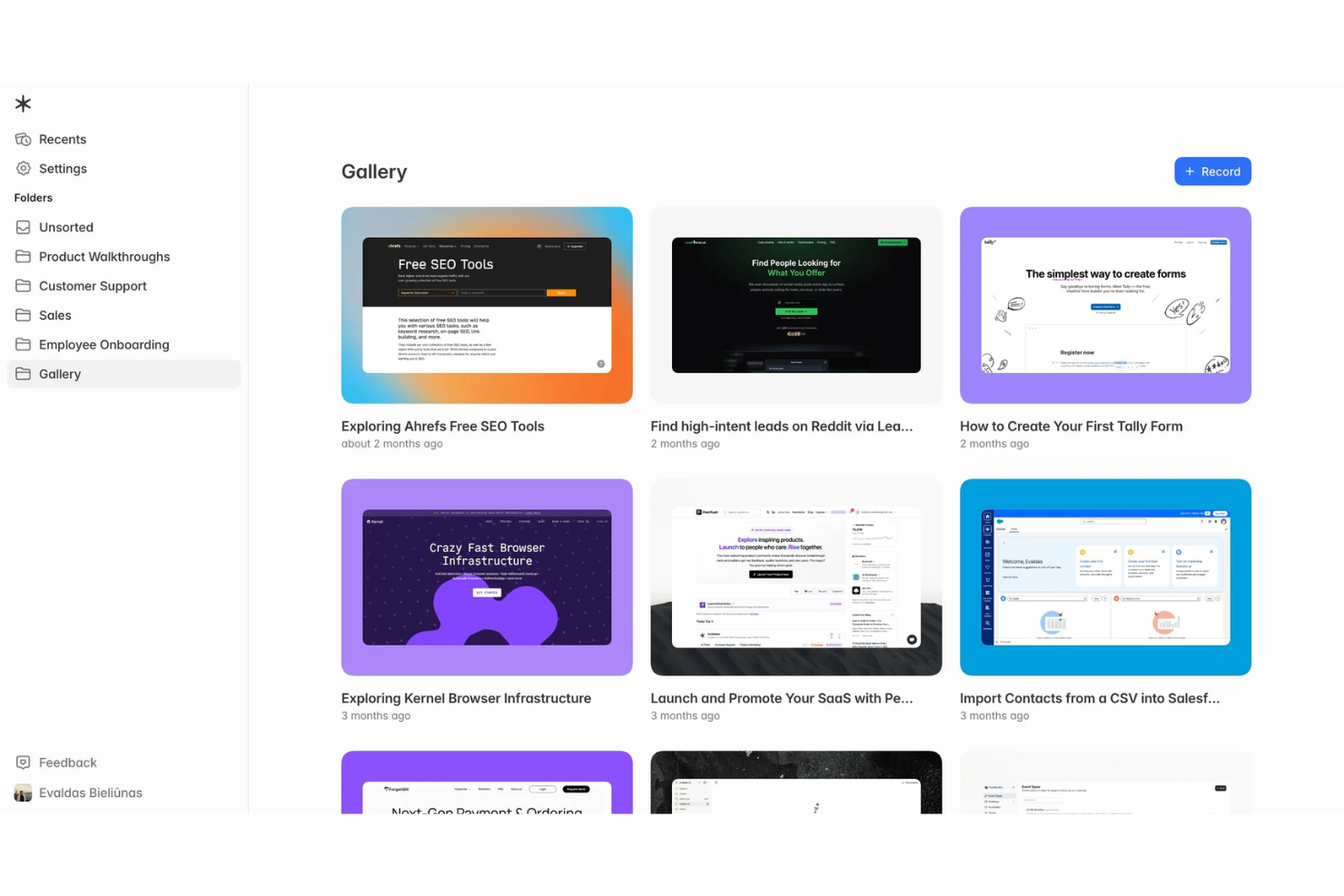
Task: Click title "Launch and Promote Your SaaS with Pe..."
Action: pyautogui.click(x=781, y=698)
